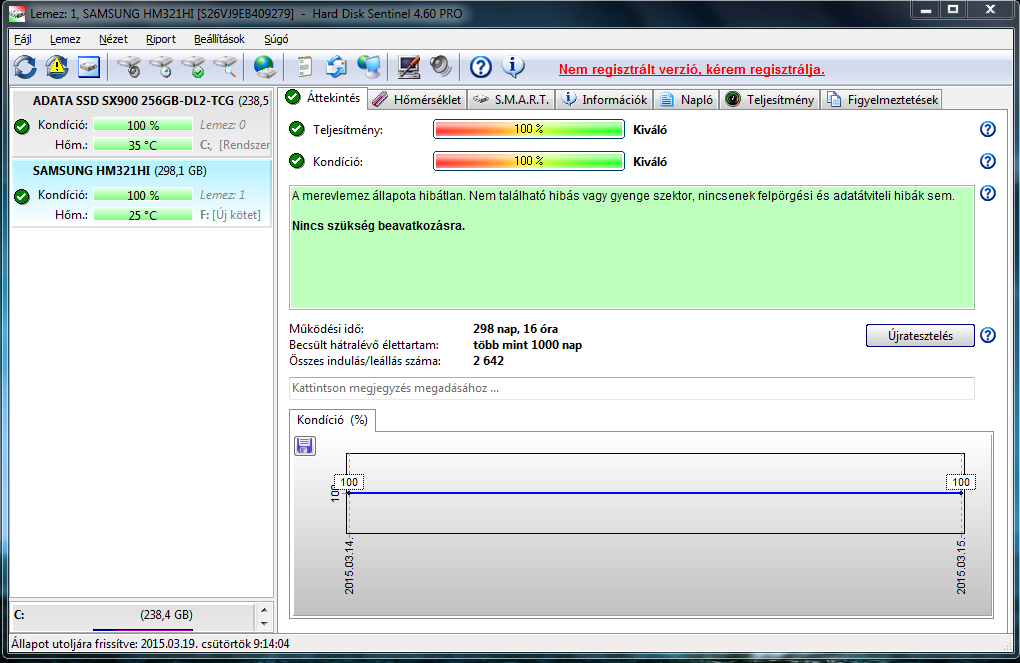Click the globe with disk toolbar icon

pos(265,67)
